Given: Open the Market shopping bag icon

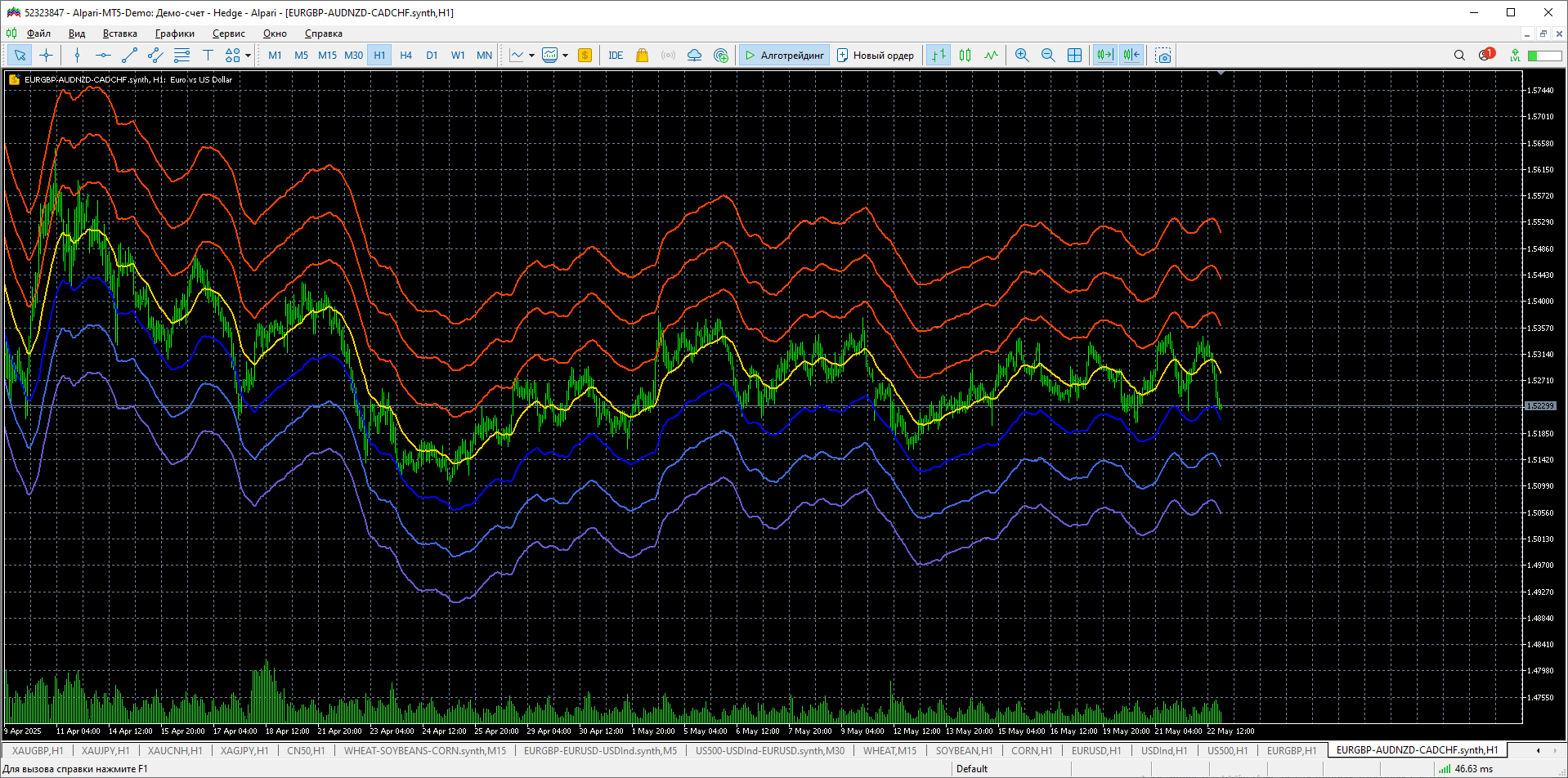Looking at the screenshot, I should pyautogui.click(x=642, y=56).
